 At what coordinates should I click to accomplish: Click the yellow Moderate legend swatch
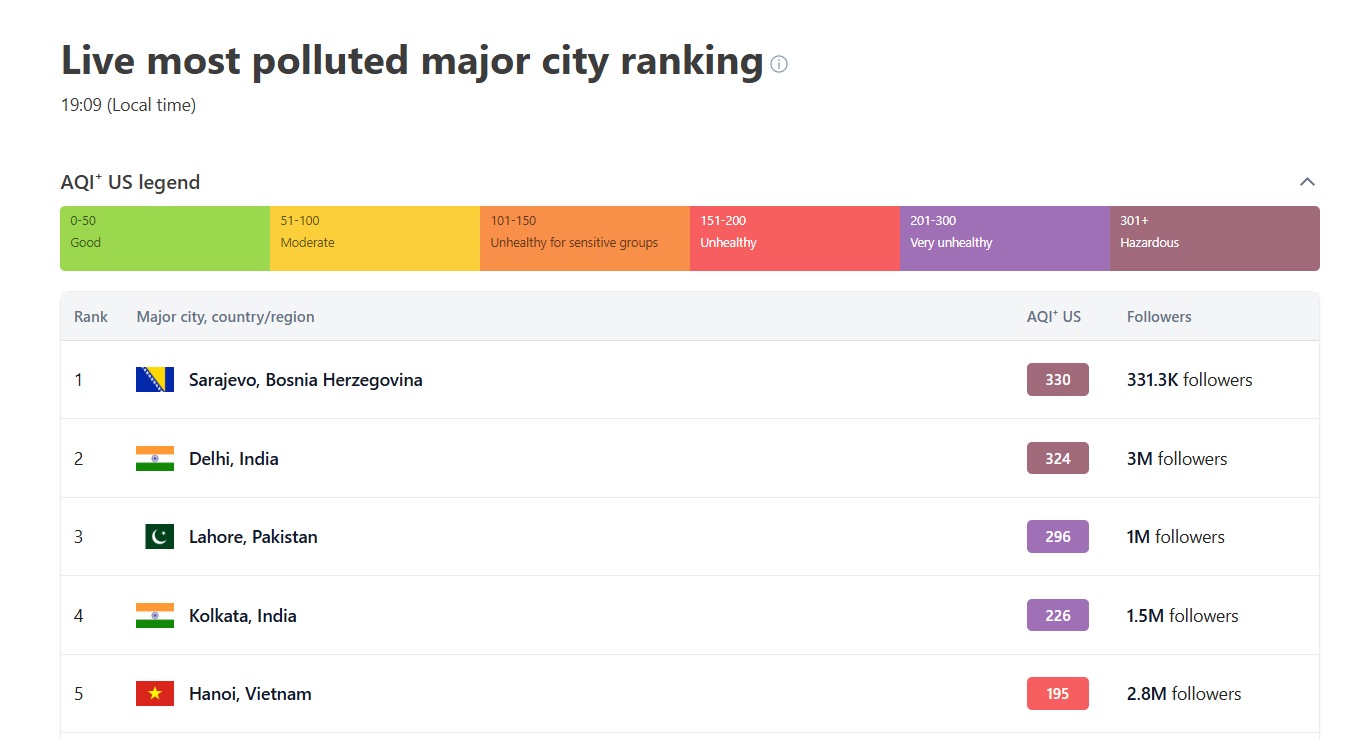click(x=375, y=238)
